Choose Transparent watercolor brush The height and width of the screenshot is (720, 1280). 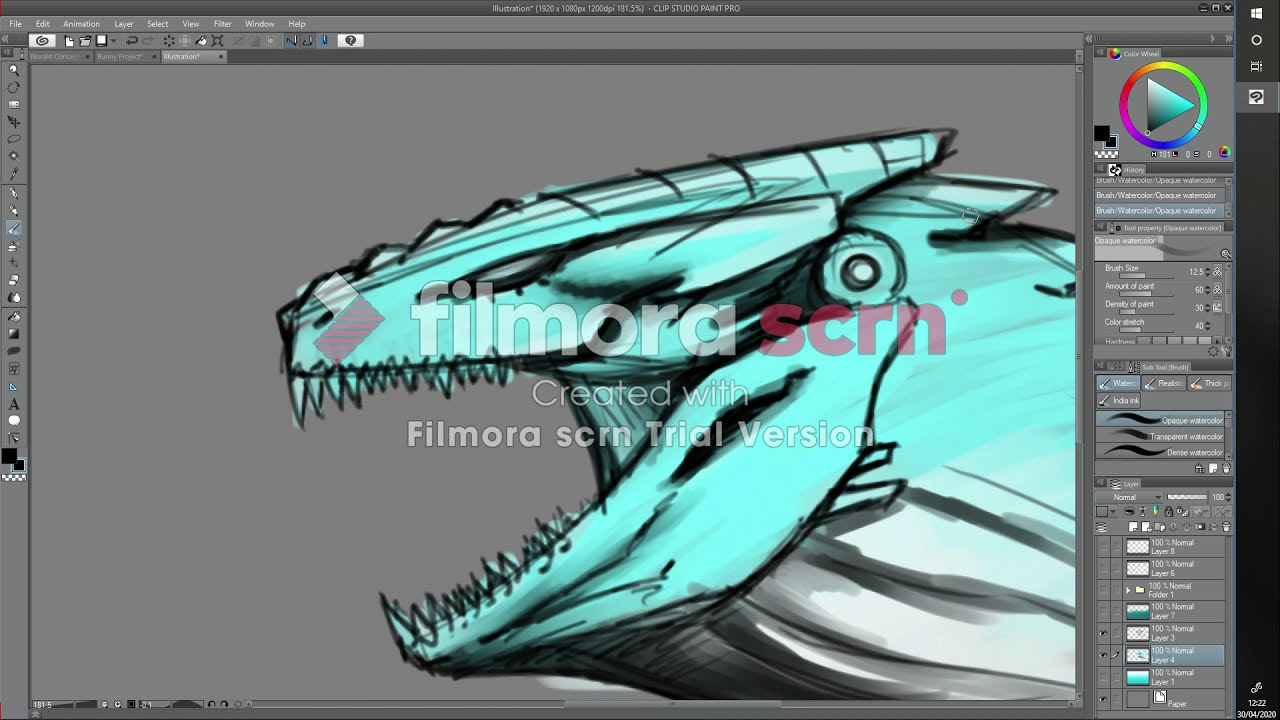[x=1160, y=436]
